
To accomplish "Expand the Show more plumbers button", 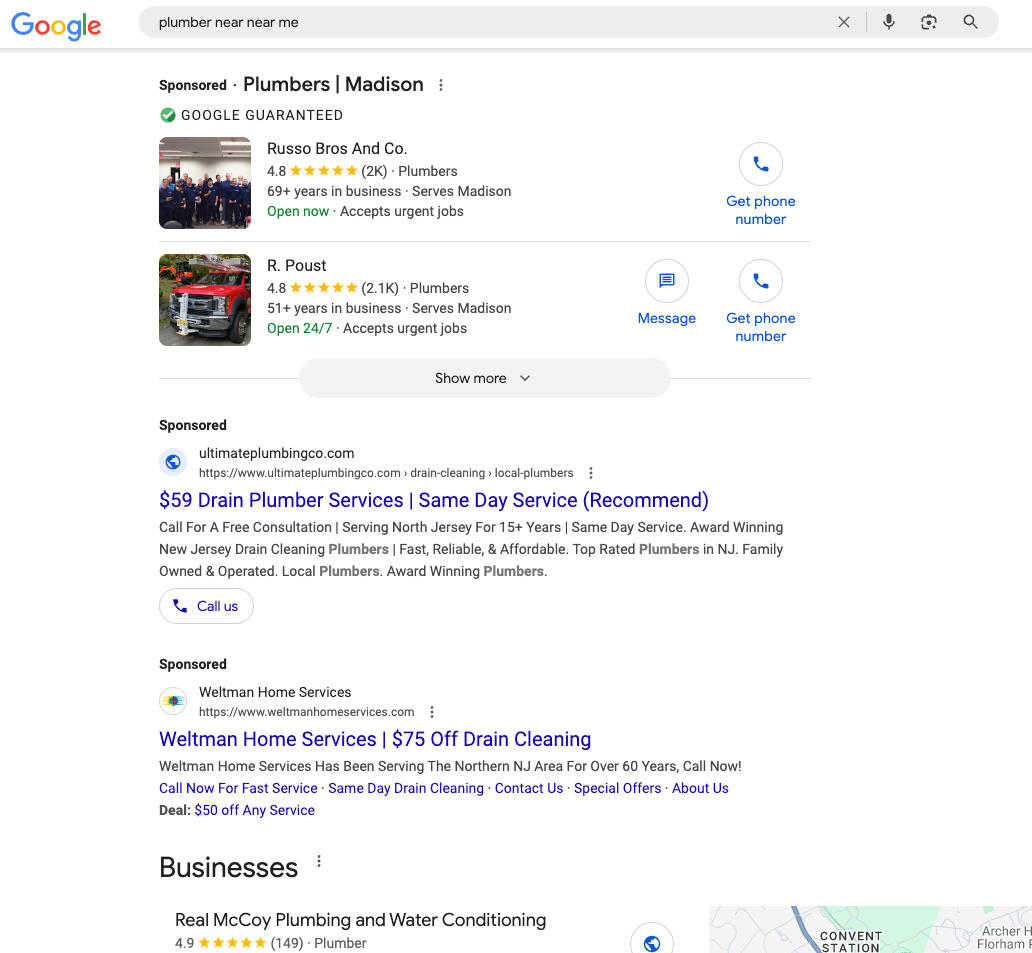I will click(x=484, y=378).
